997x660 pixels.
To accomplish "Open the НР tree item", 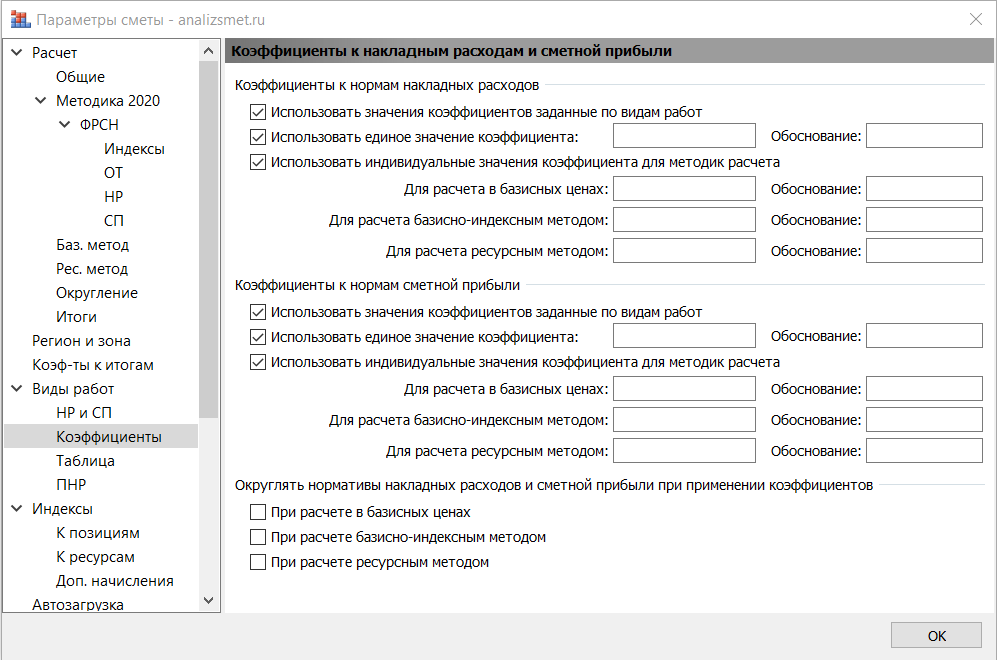I will point(113,197).
